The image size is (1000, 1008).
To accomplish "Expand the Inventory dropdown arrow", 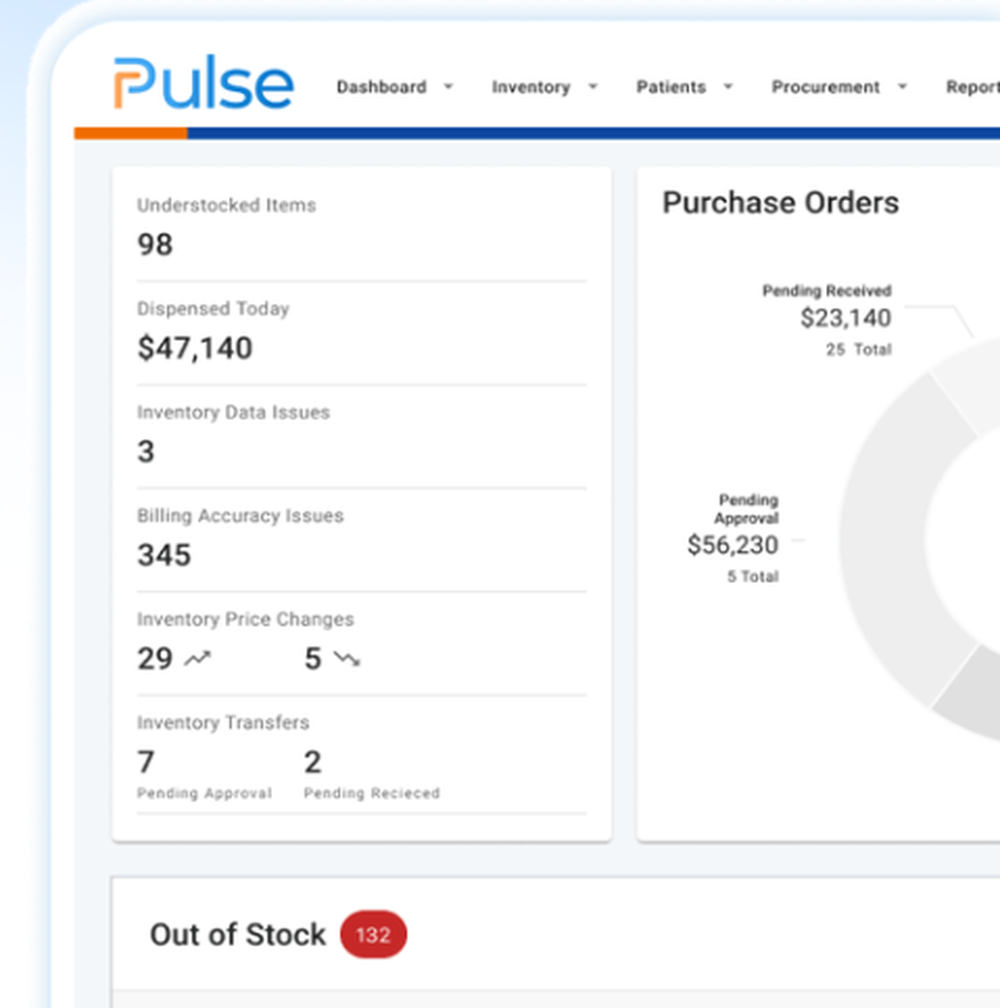I will 593,86.
